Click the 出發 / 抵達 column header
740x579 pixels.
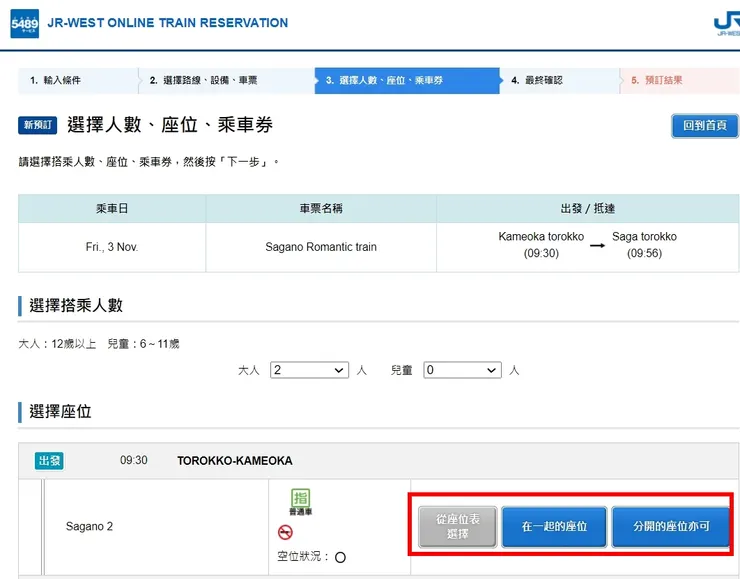[x=588, y=209]
